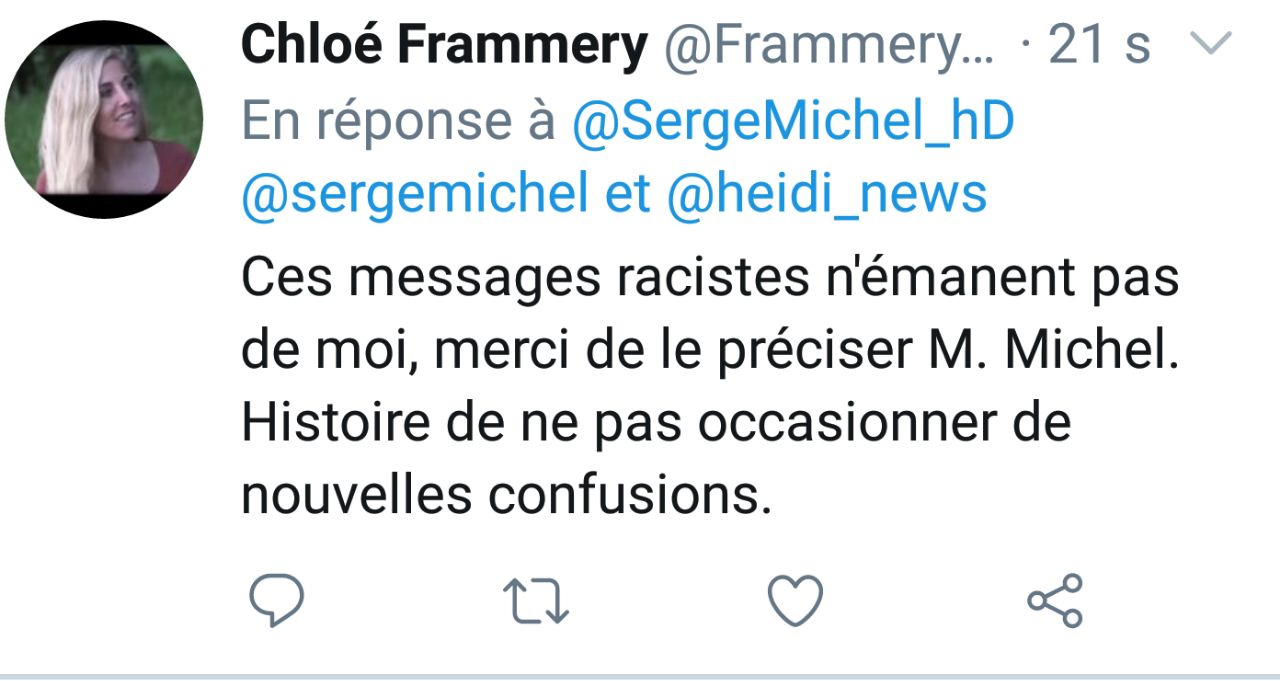Open the tweet via the 21 s timestamp
The image size is (1280, 681).
[1100, 46]
